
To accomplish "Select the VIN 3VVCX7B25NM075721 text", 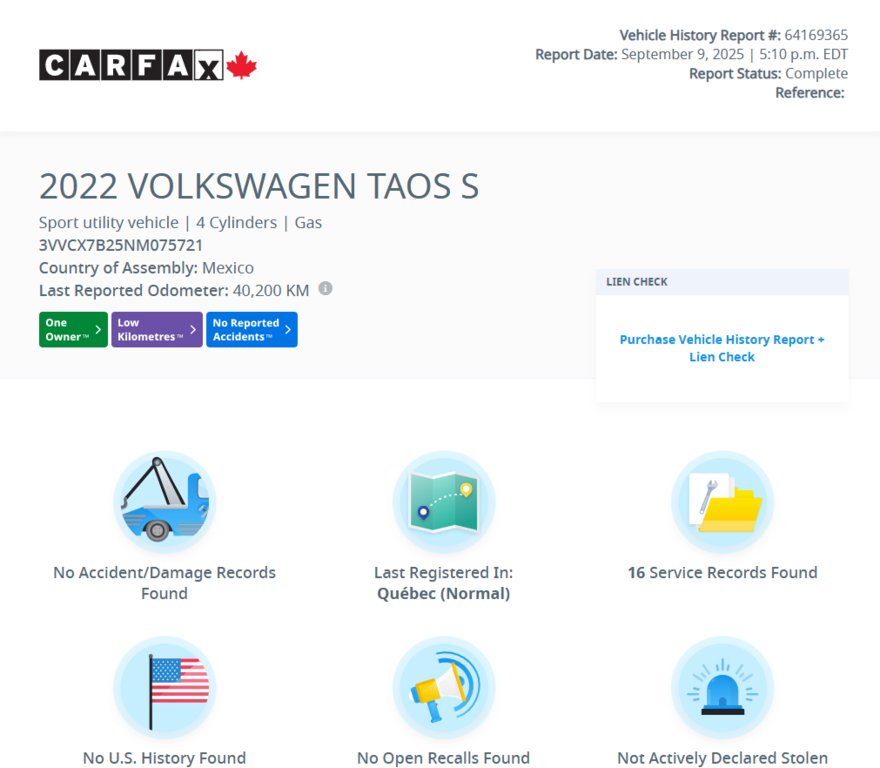I will (x=121, y=245).
